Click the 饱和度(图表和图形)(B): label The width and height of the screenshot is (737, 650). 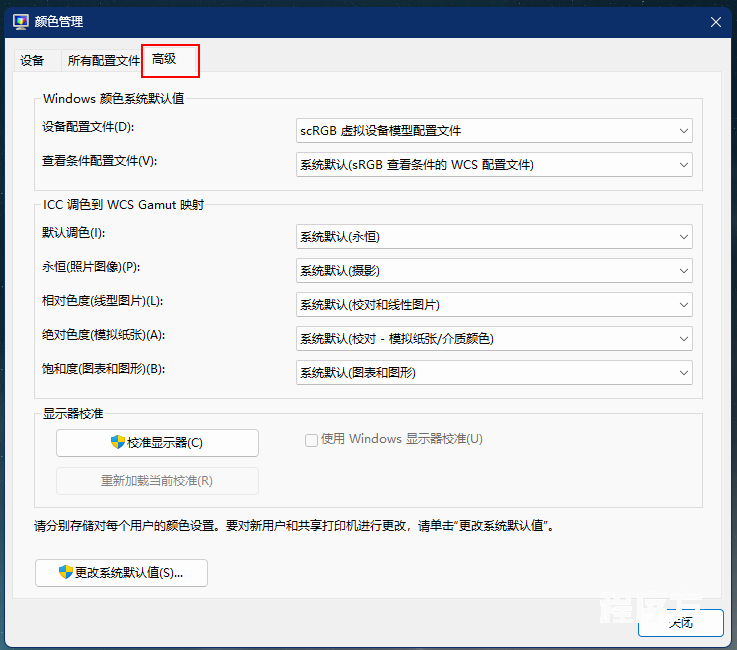[x=103, y=369]
